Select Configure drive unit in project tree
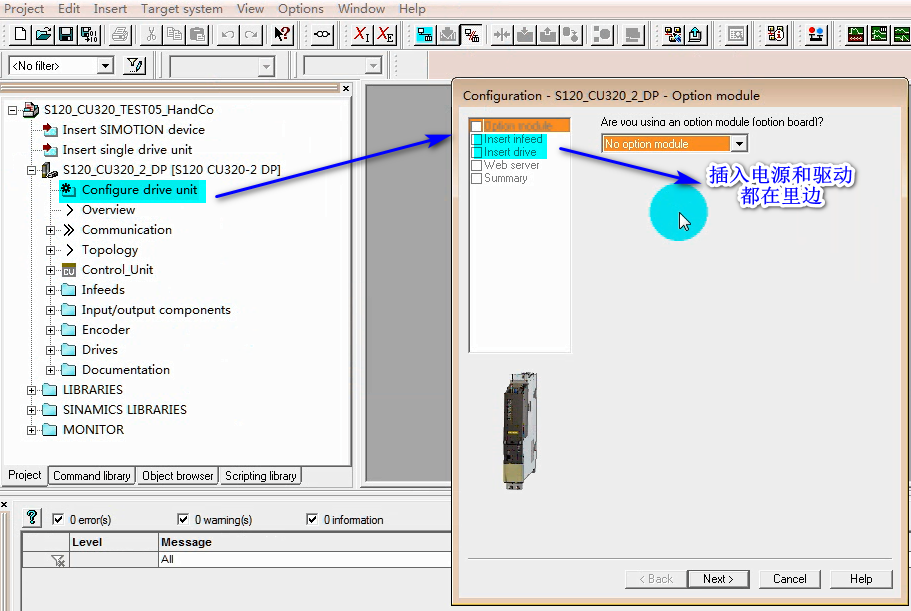This screenshot has width=911, height=611. 139,190
